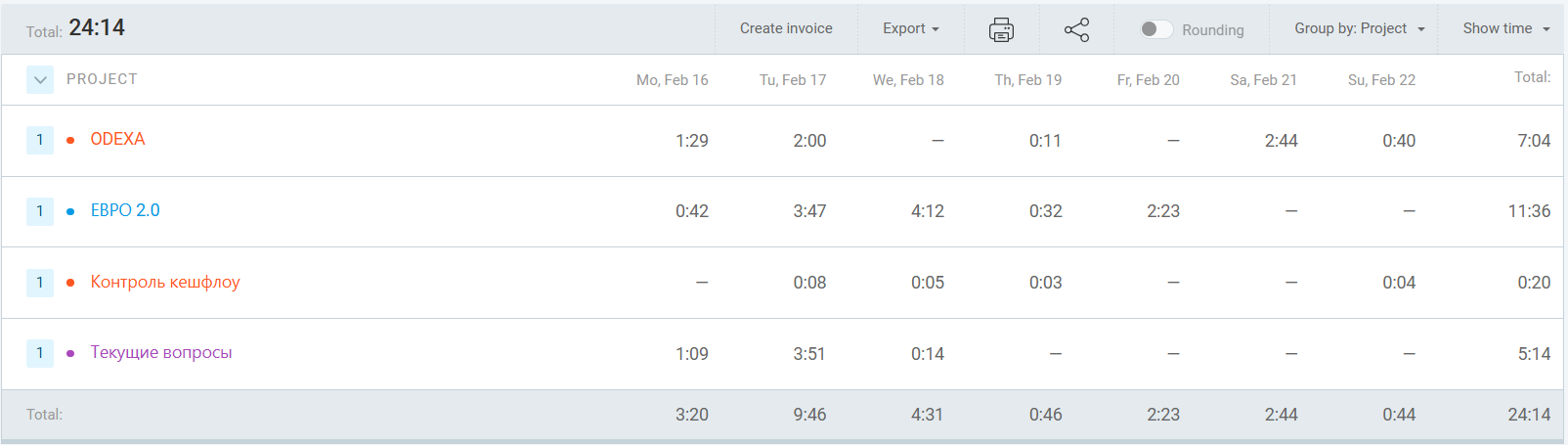Open the Контроль кешфлоу project
Viewport: 1568px width, 445px height.
point(165,282)
